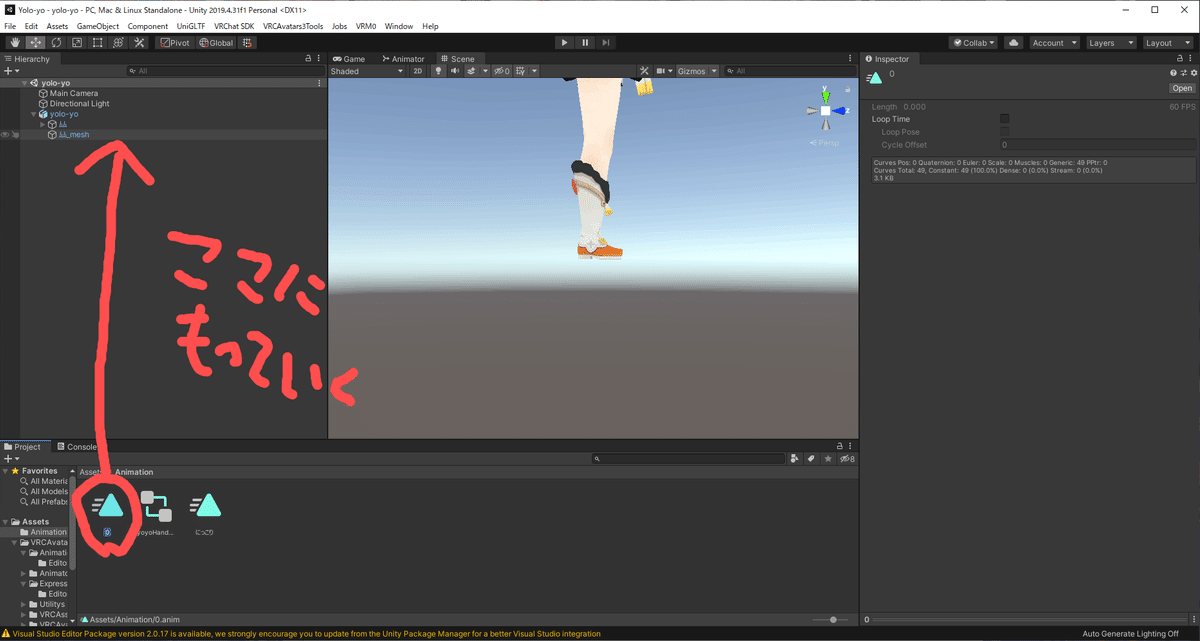Click the Pause button

point(585,43)
